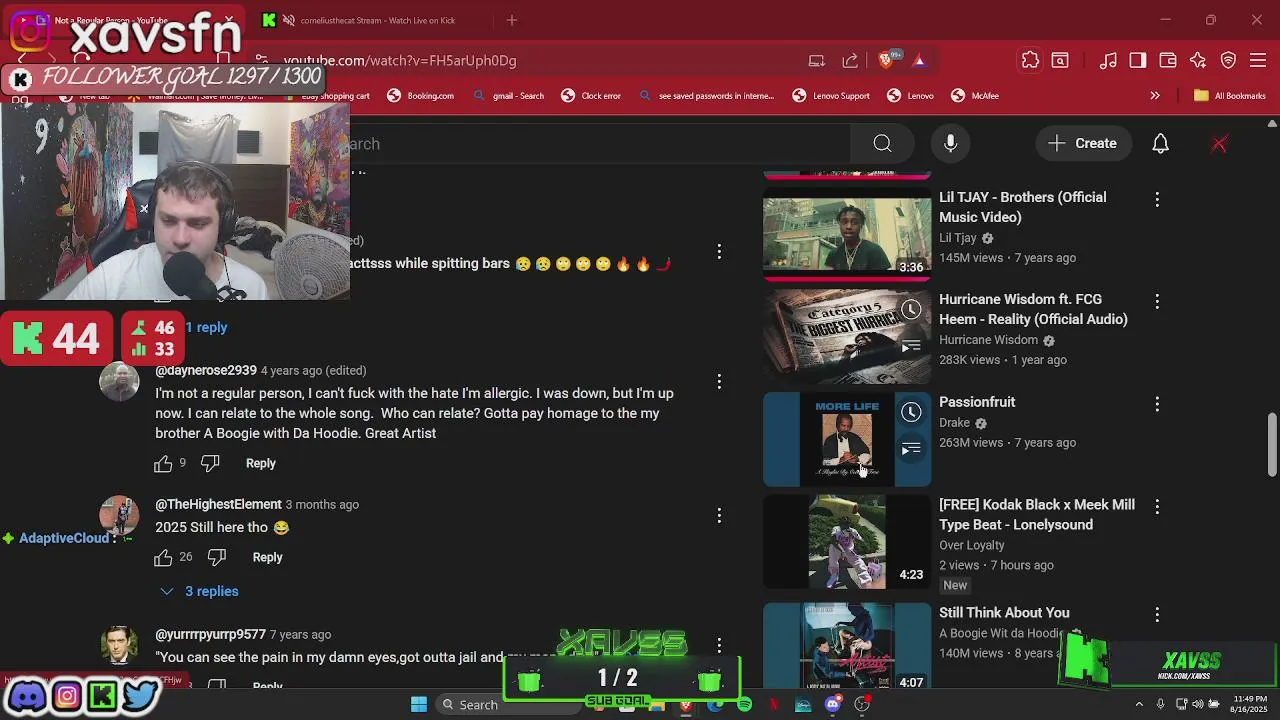Open Brave Rewards triangle icon
Image resolution: width=1280 pixels, height=720 pixels.
pyautogui.click(x=919, y=61)
